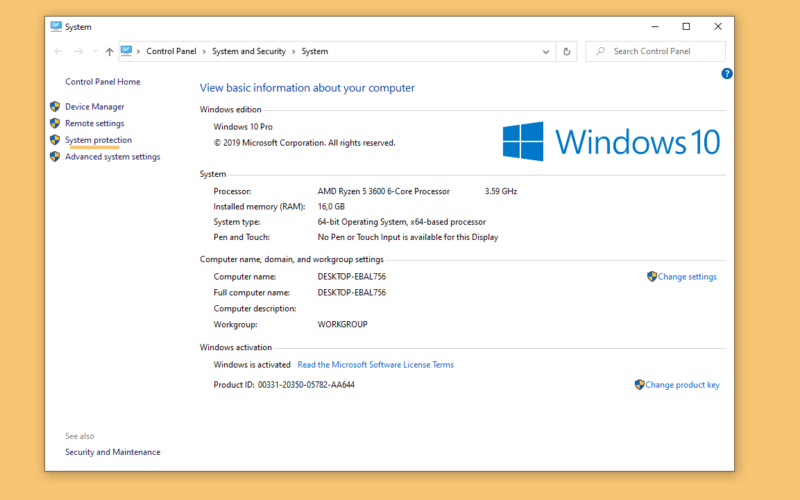Click the System window title bar icon
The width and height of the screenshot is (800, 500).
[56, 27]
